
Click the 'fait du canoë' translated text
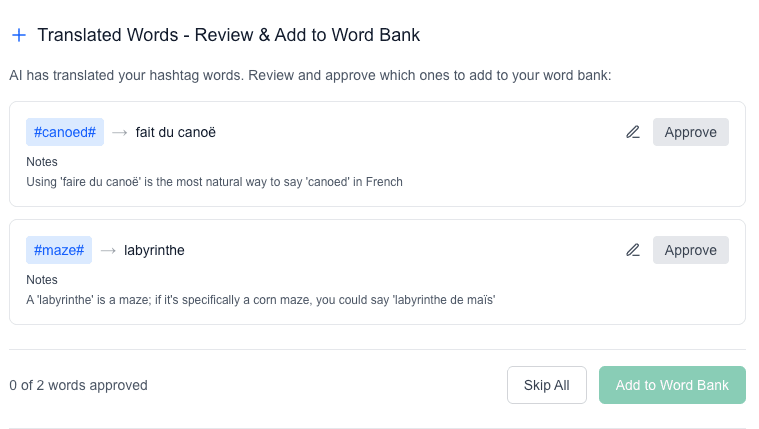175,132
